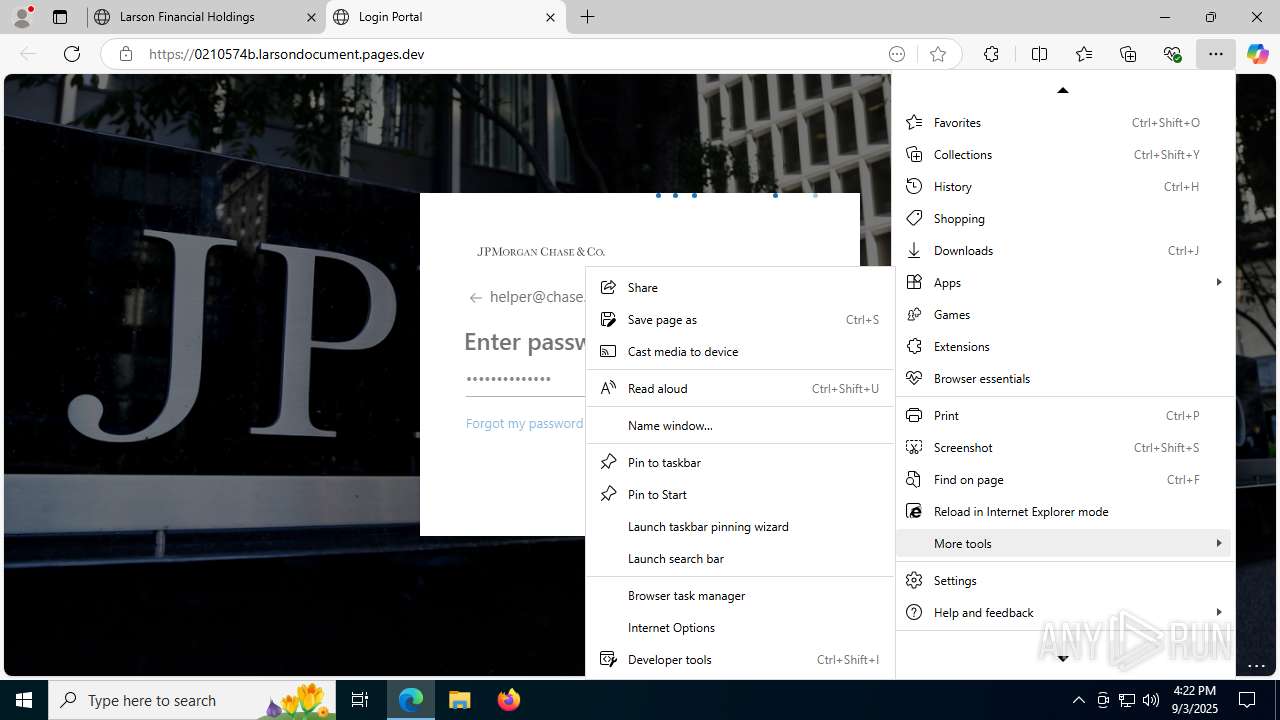Click the profile avatar icon
1280x720 pixels.
click(x=21, y=17)
